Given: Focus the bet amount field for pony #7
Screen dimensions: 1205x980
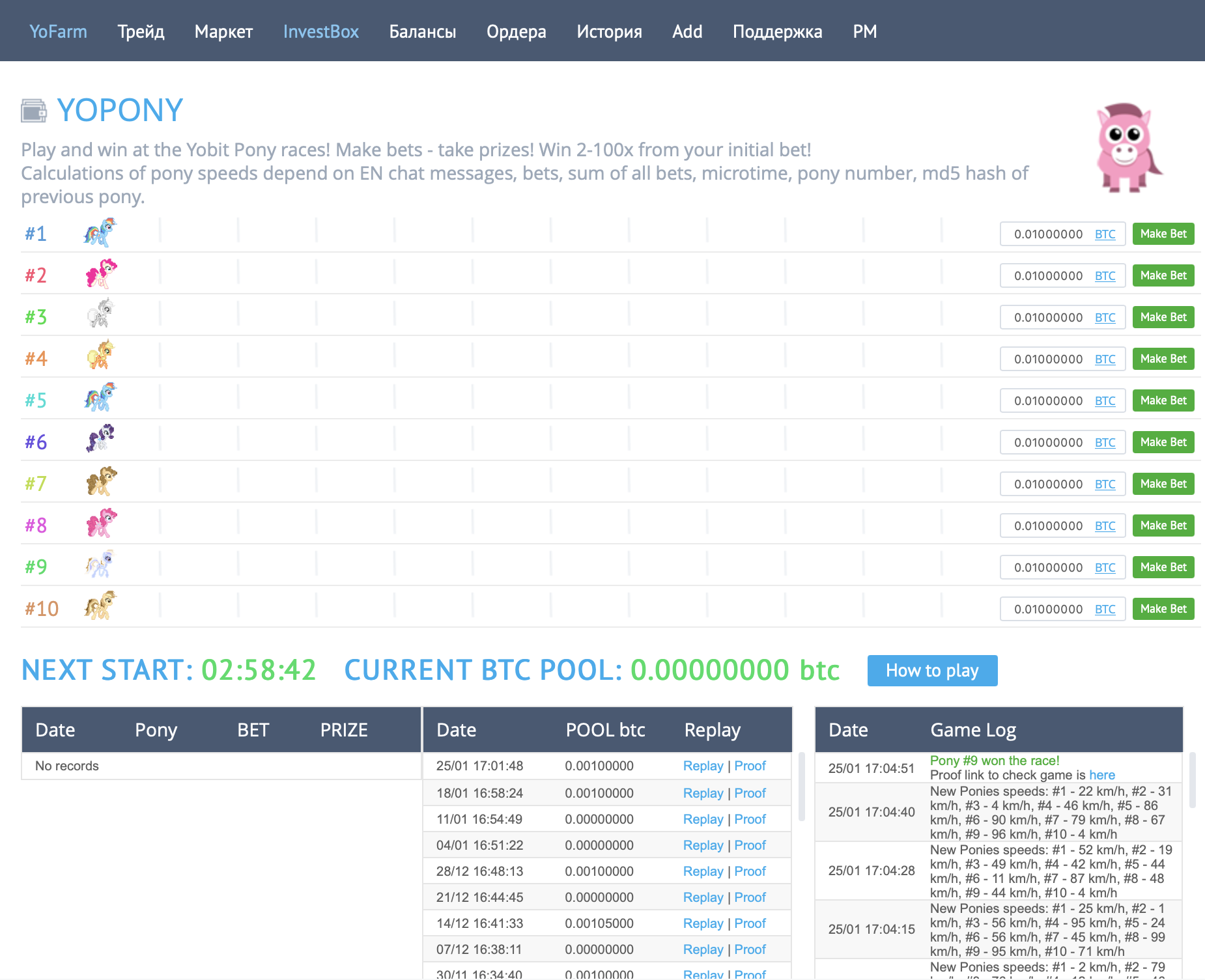Looking at the screenshot, I should 1047,484.
